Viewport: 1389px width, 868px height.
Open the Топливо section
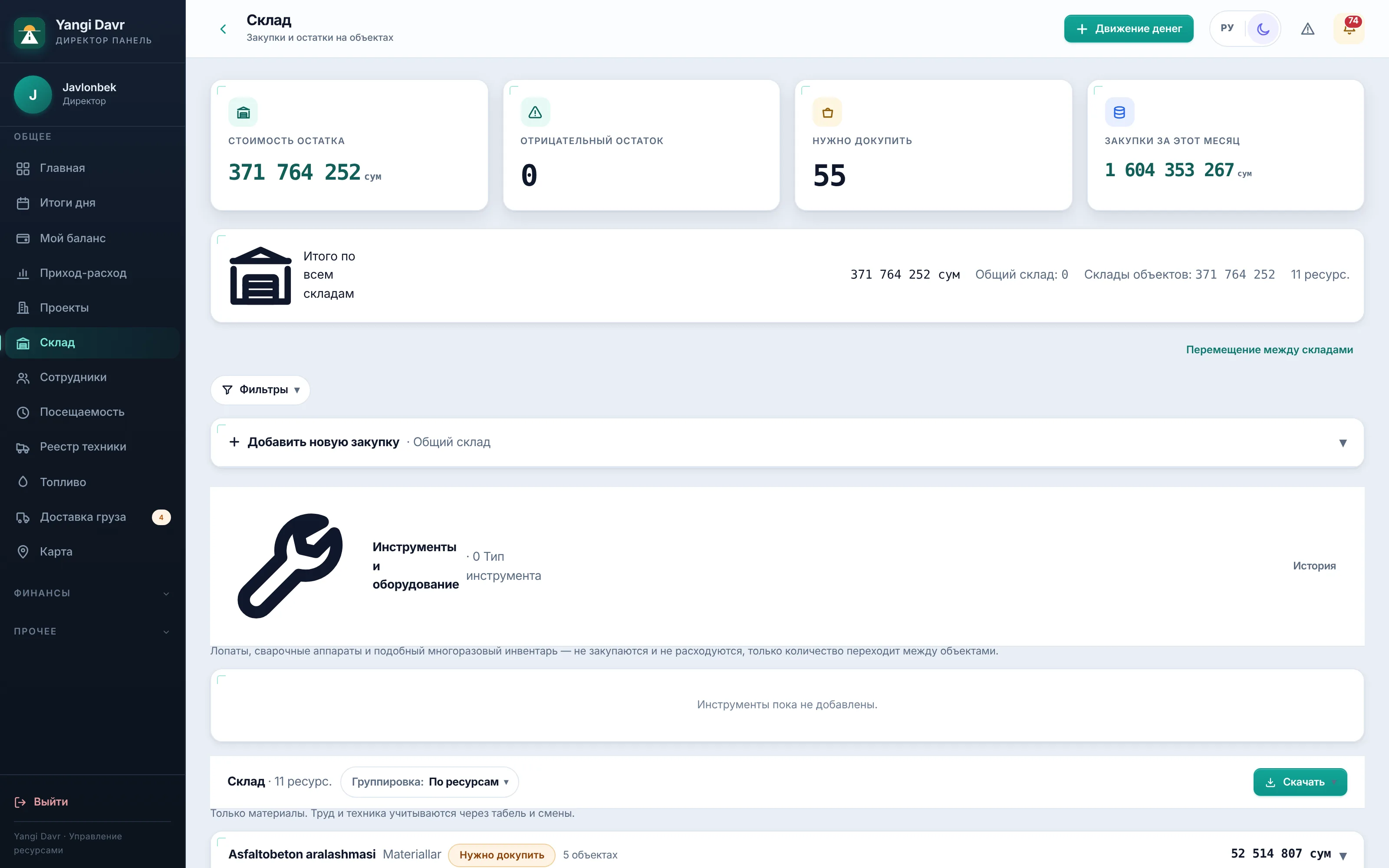92,482
